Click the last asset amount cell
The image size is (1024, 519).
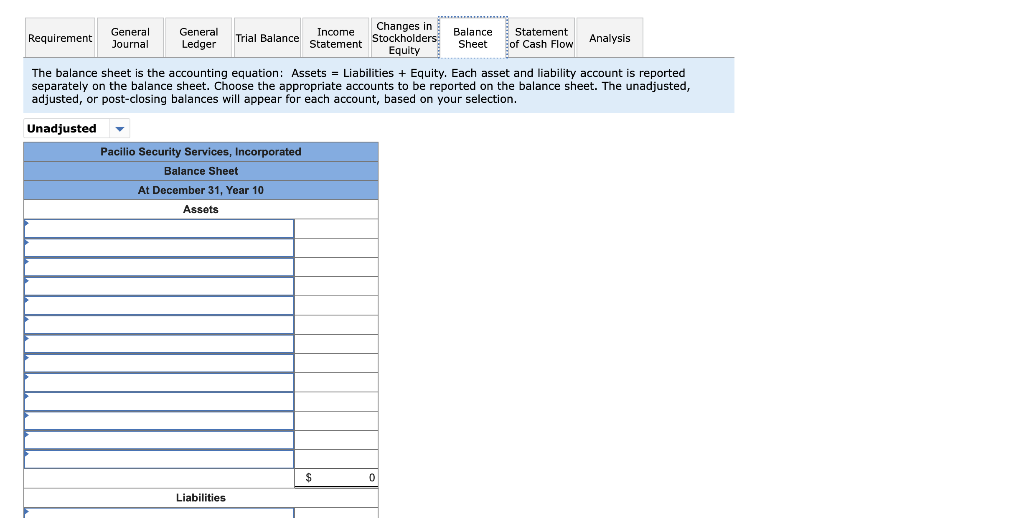coord(336,459)
